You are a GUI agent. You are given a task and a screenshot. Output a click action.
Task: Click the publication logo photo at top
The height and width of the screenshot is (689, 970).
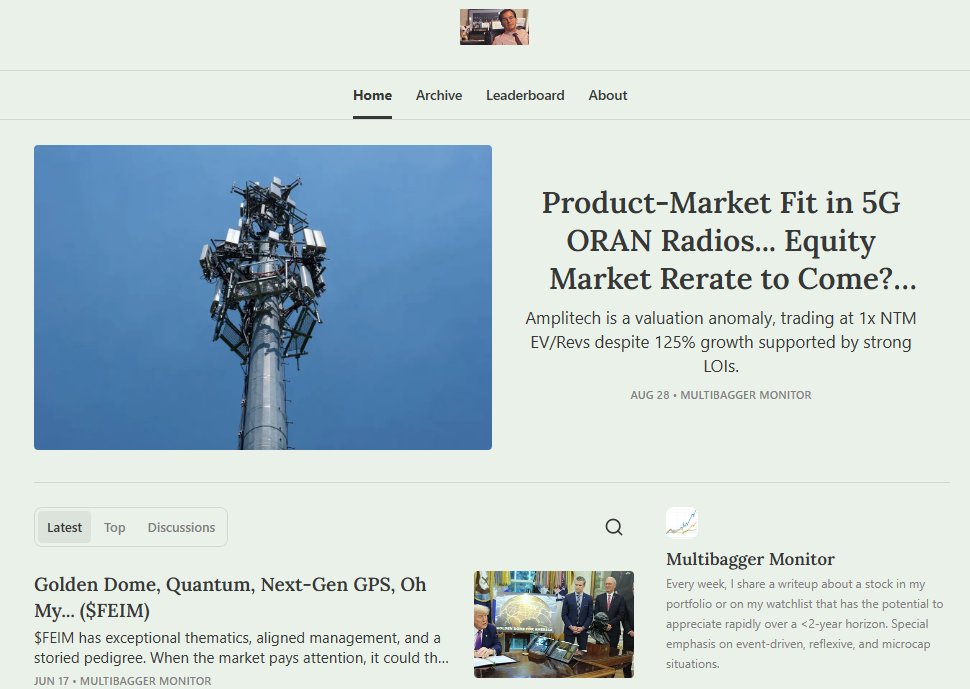[494, 27]
